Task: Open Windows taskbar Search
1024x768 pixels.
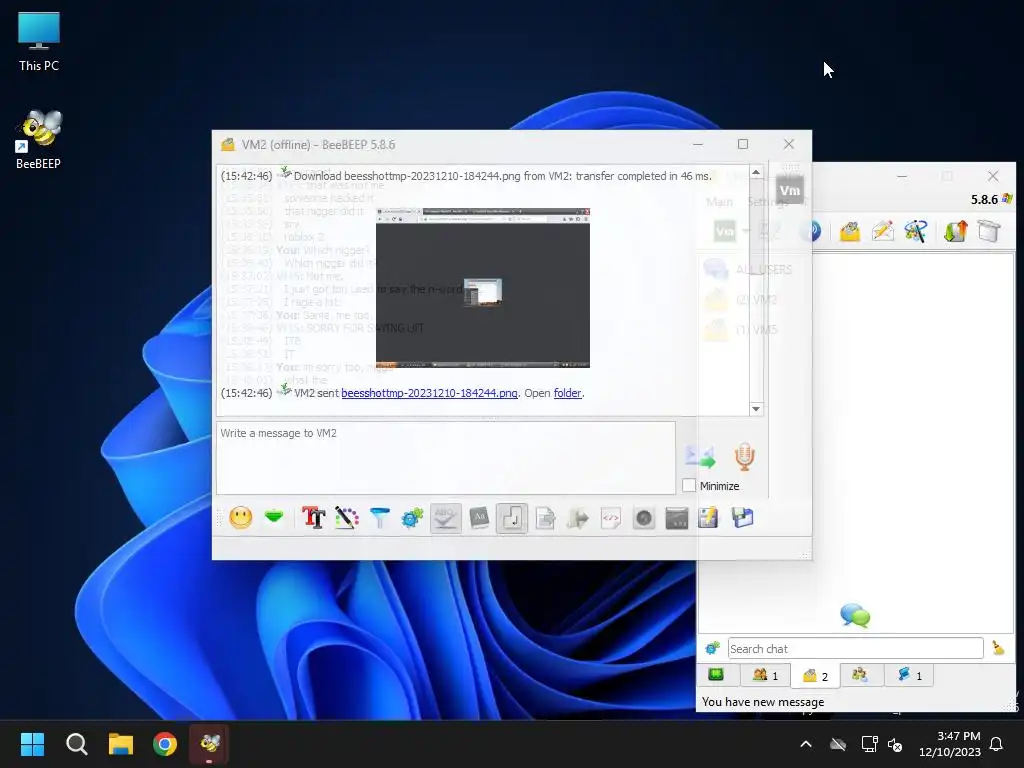Action: 76,744
